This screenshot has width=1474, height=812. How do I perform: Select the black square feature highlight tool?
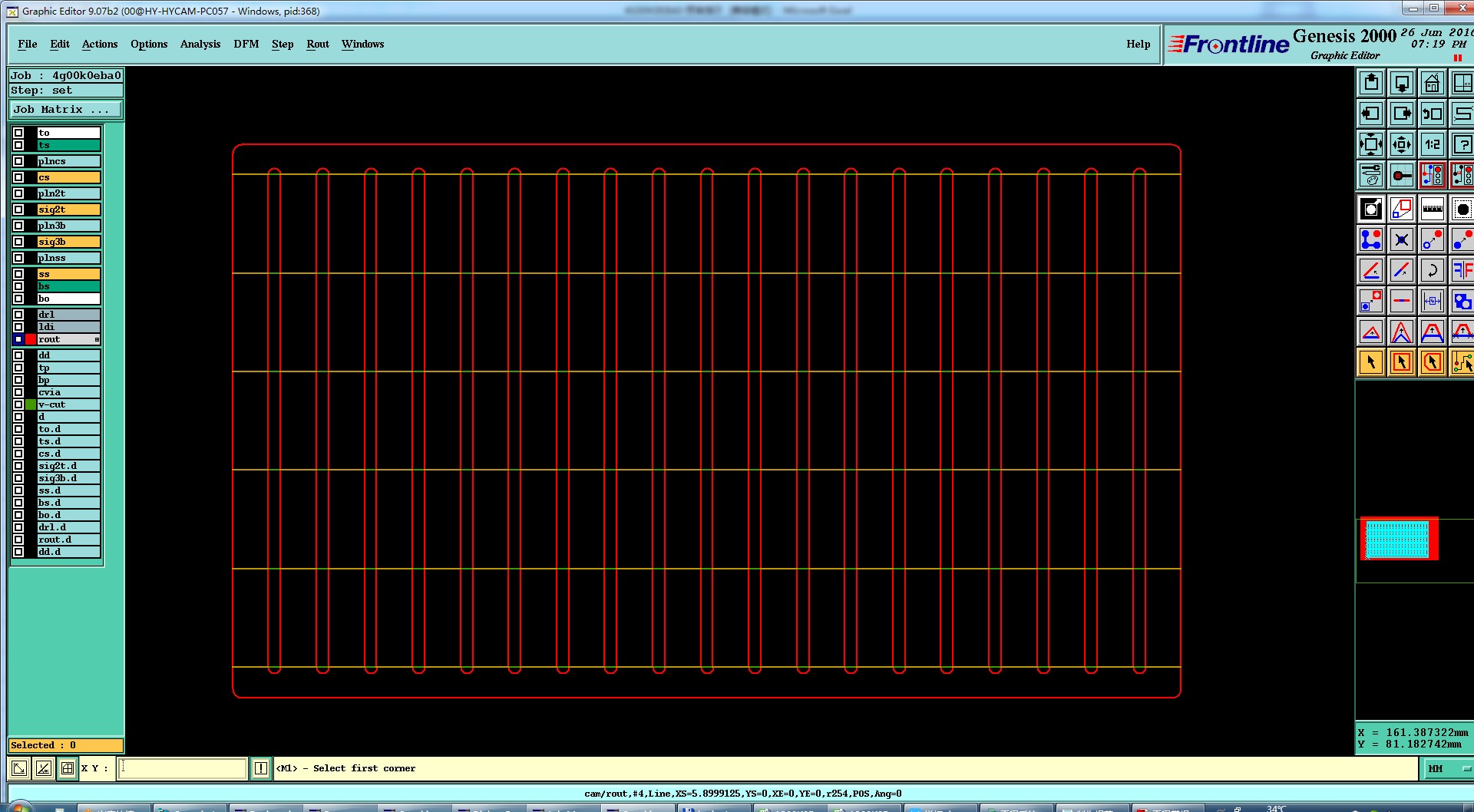coord(1371,209)
